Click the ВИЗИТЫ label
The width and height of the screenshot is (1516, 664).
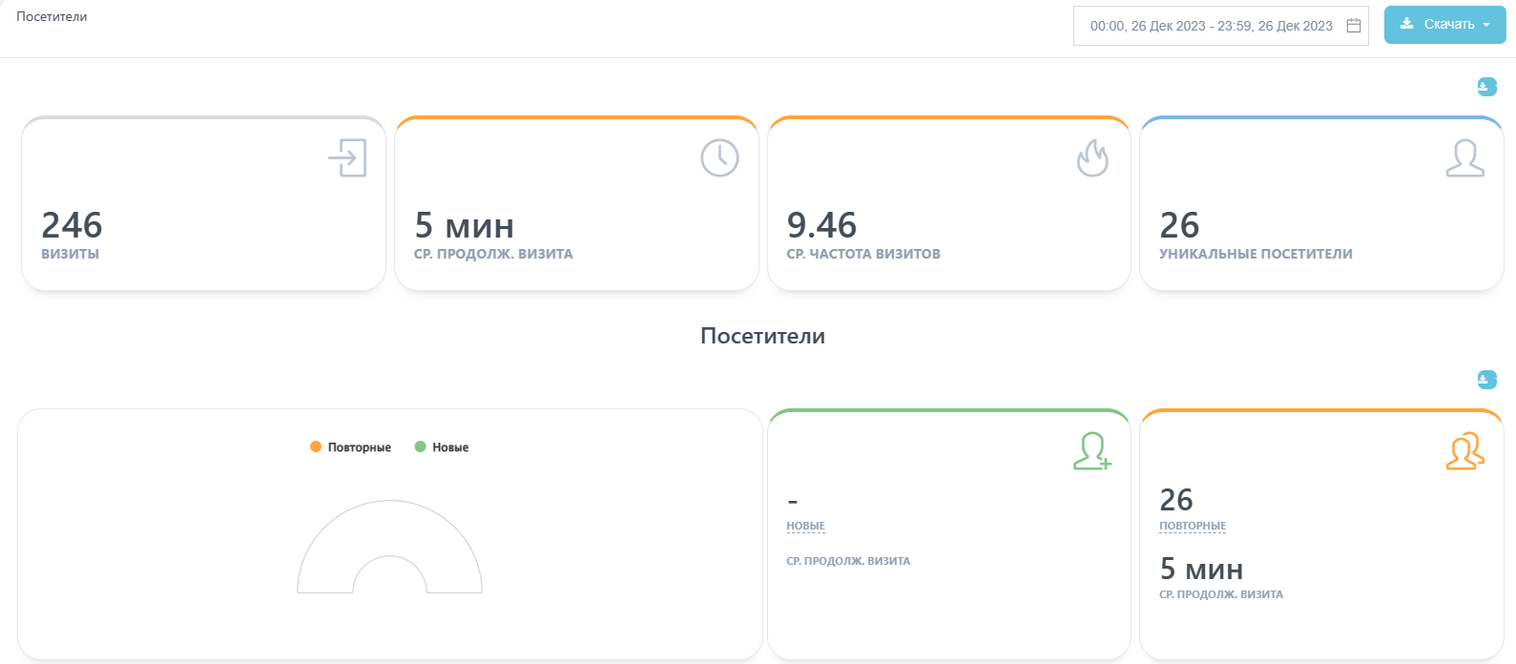pyautogui.click(x=70, y=254)
